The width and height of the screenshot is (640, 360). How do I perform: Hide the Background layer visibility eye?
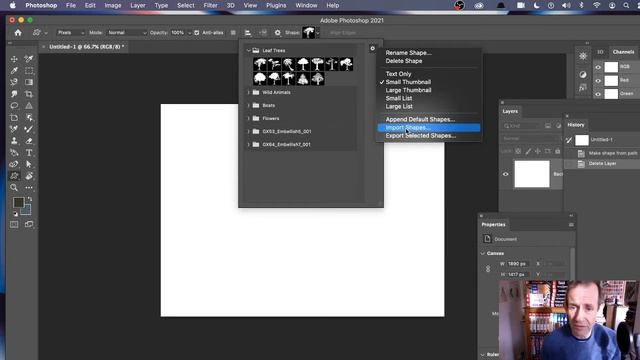pyautogui.click(x=505, y=174)
